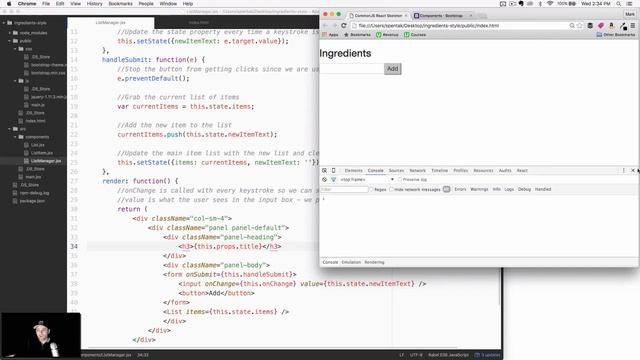Click the pink tag extension icon

(x=601, y=25)
